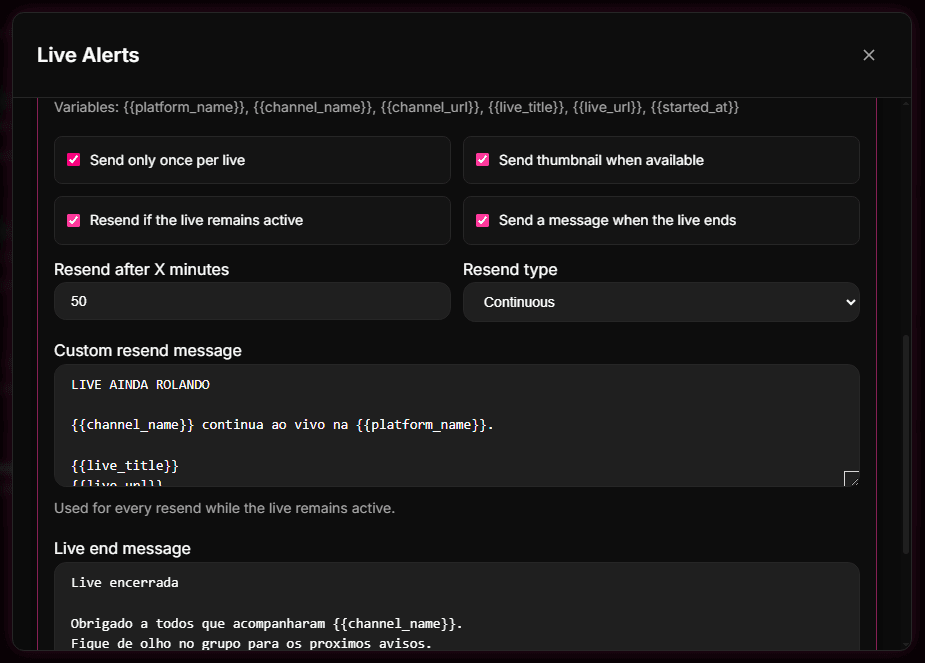Click the 'Custom resend message' label

(x=147, y=350)
